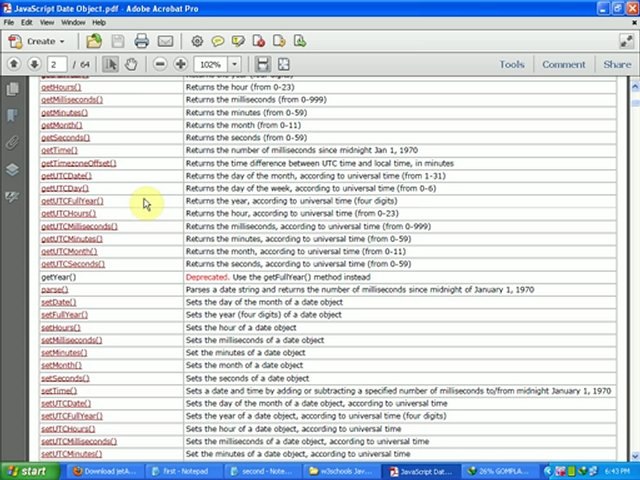The width and height of the screenshot is (640, 480).
Task: Follow the getHours() link
Action: click(x=61, y=87)
